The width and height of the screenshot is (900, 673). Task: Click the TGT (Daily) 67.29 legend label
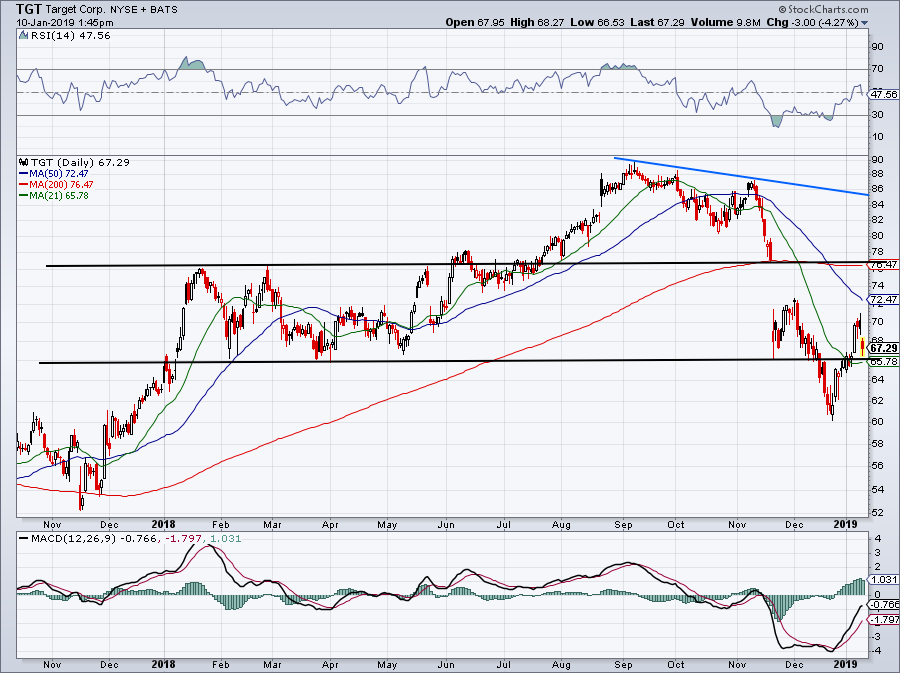80,162
